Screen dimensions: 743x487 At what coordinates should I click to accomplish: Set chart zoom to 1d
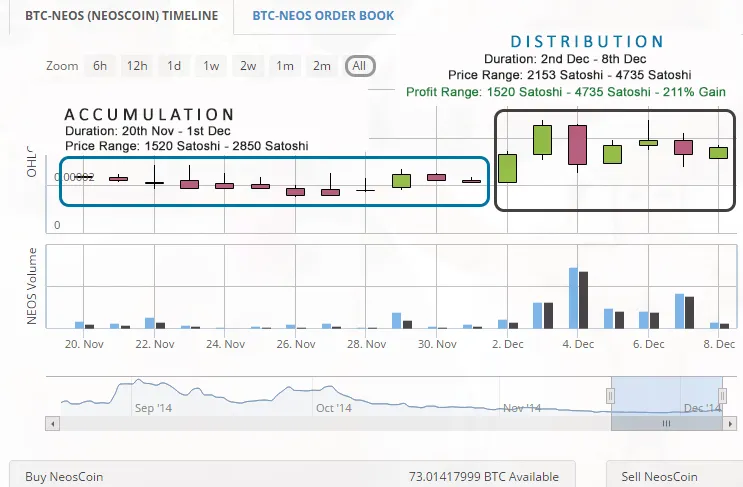(174, 66)
